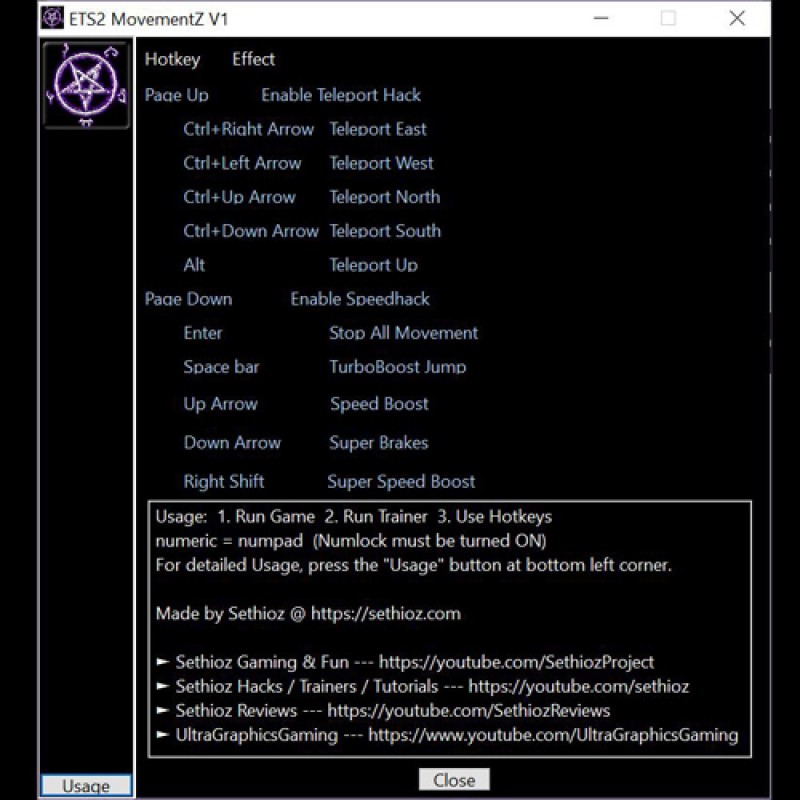
Task: Click the "Up Arrow" hotkey label
Action: [x=220, y=404]
